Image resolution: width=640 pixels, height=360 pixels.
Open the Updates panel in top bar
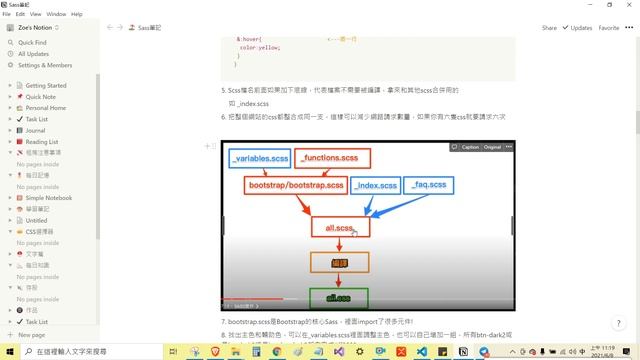coord(577,28)
